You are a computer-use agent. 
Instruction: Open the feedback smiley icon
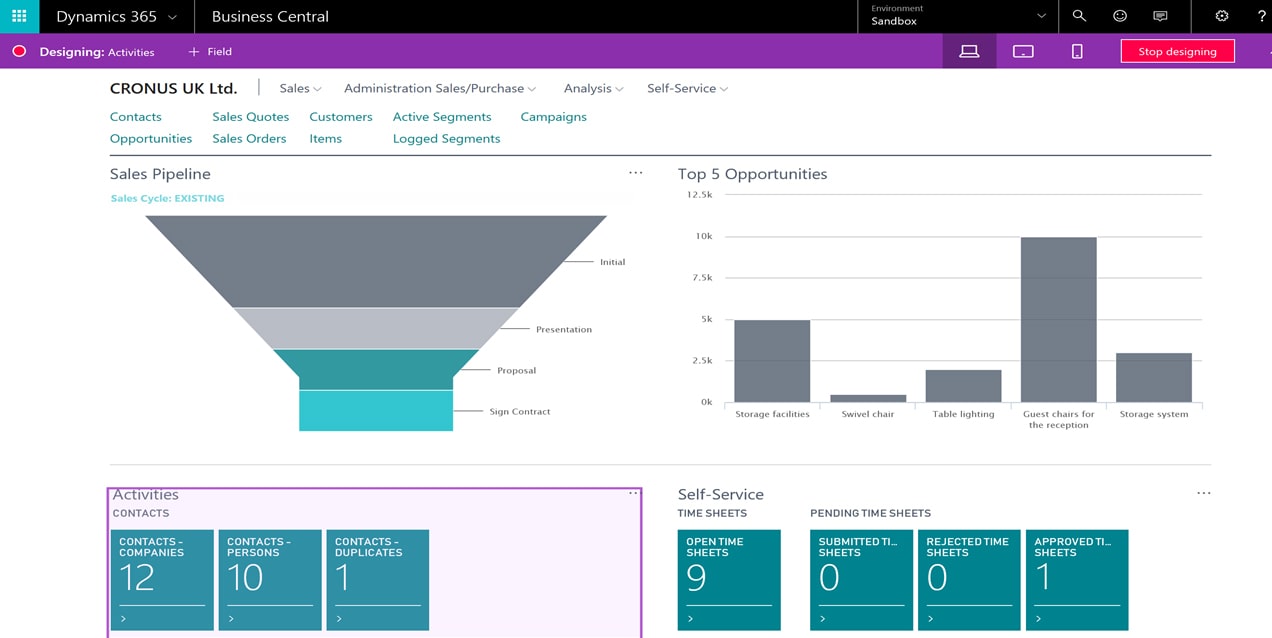point(1120,16)
